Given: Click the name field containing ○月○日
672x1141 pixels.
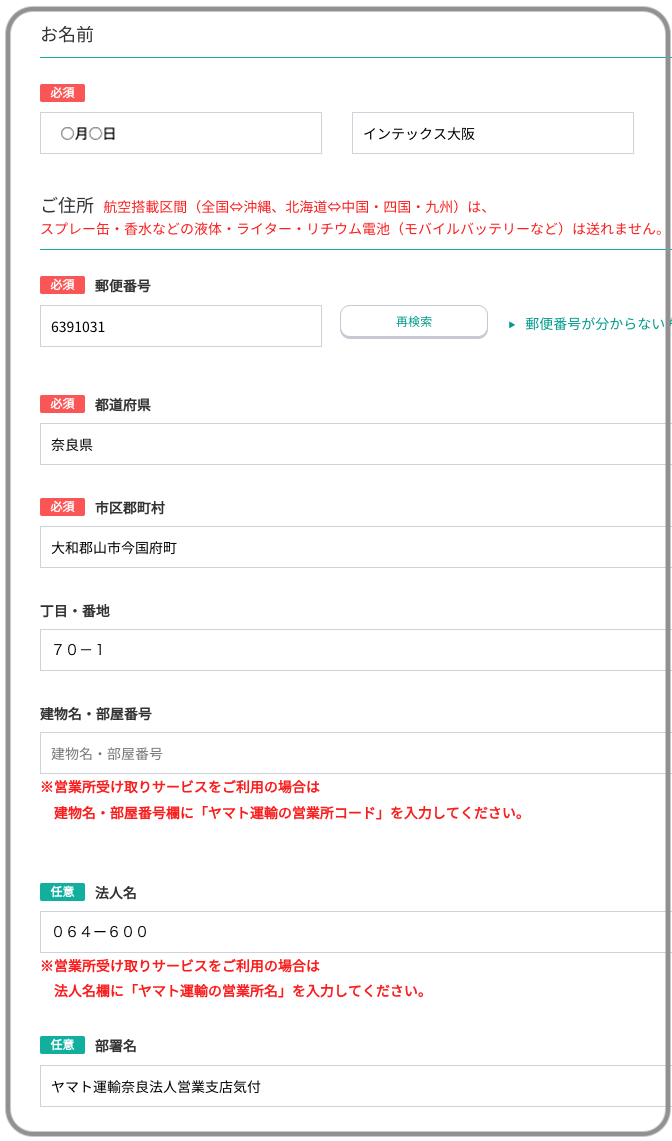Looking at the screenshot, I should tap(180, 133).
